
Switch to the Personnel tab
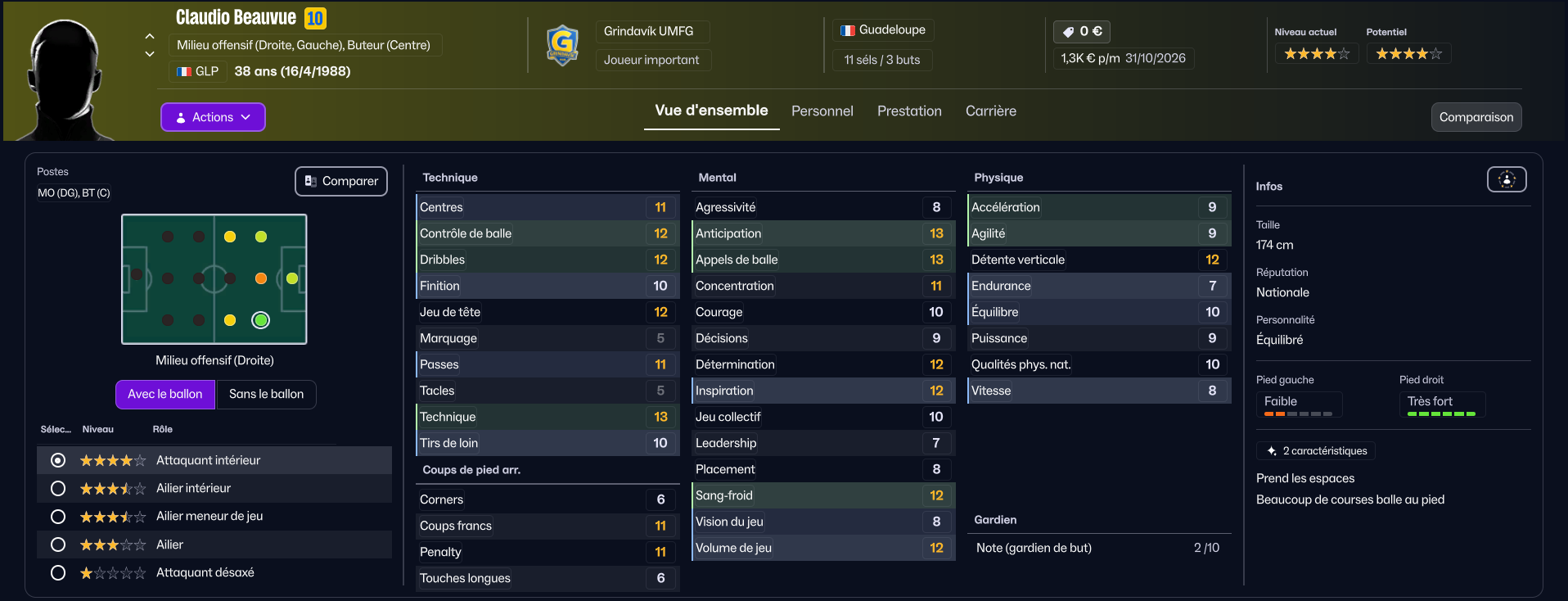tap(822, 111)
